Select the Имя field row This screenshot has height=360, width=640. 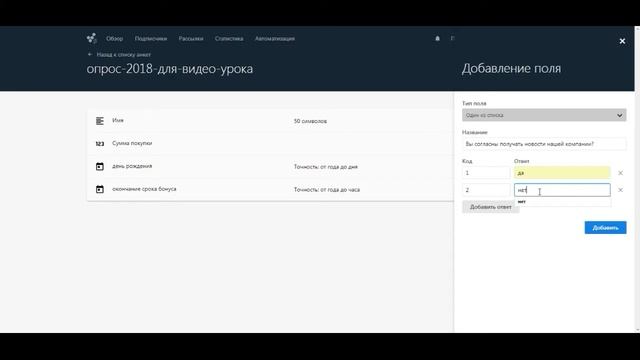pyautogui.click(x=270, y=121)
